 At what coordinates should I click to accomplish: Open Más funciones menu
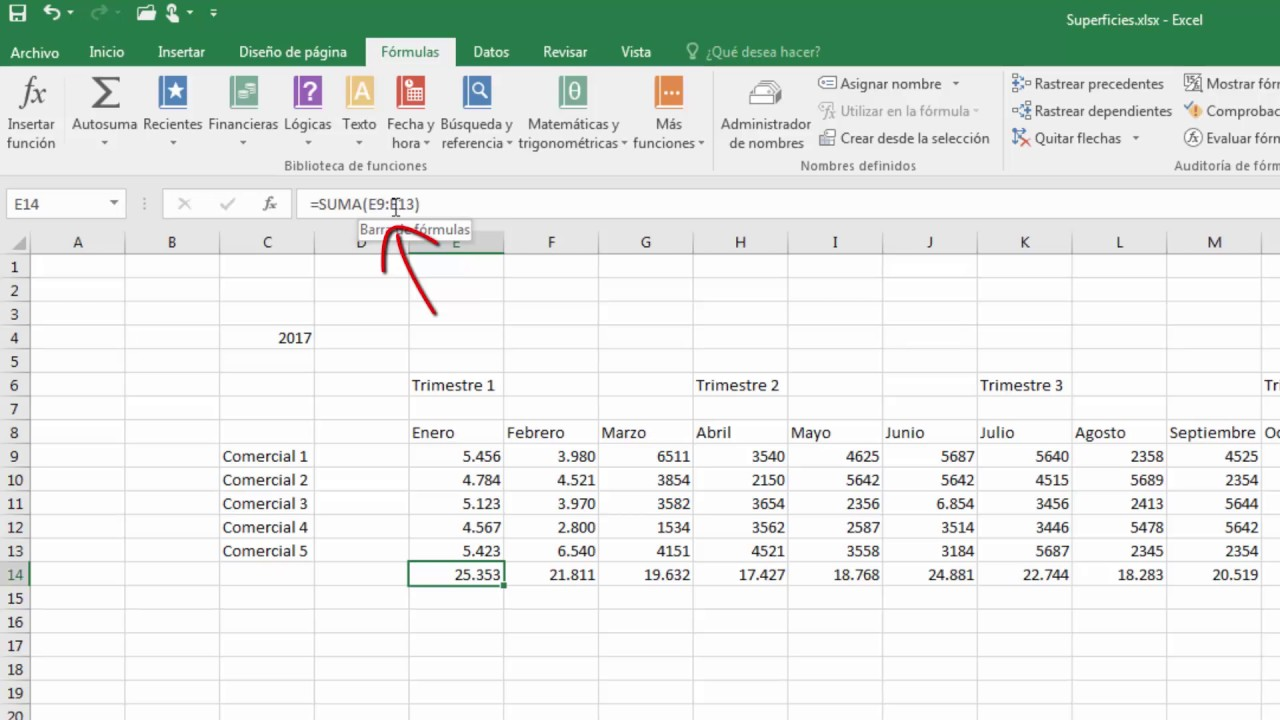click(x=669, y=114)
